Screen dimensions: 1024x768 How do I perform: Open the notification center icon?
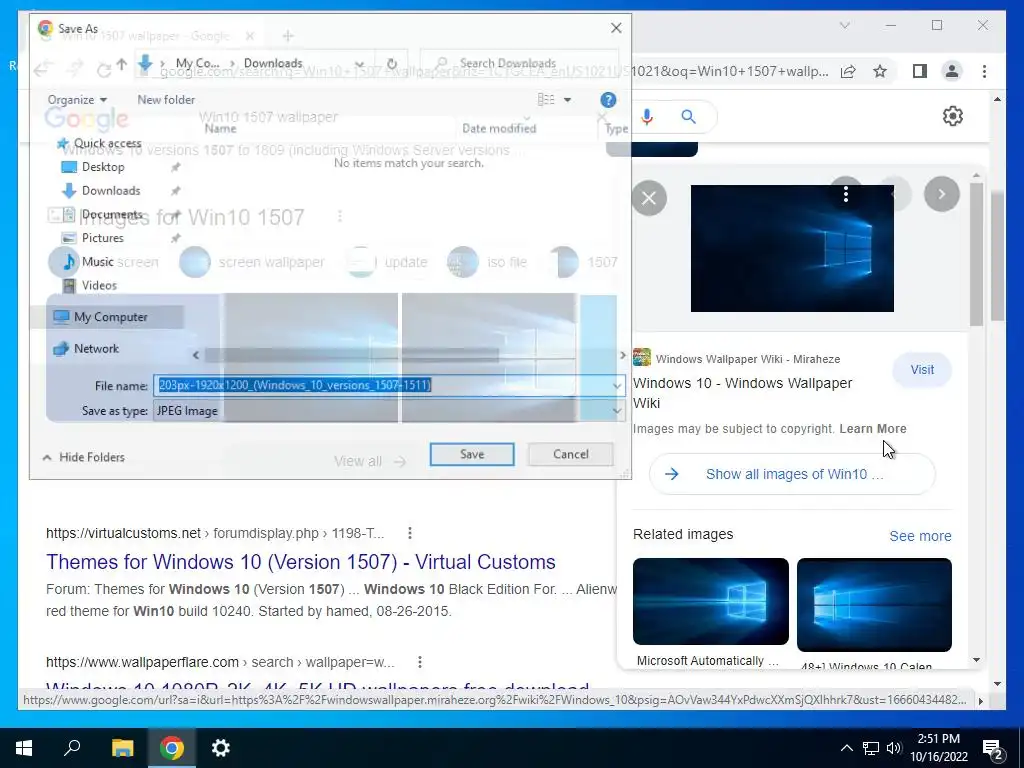[993, 749]
